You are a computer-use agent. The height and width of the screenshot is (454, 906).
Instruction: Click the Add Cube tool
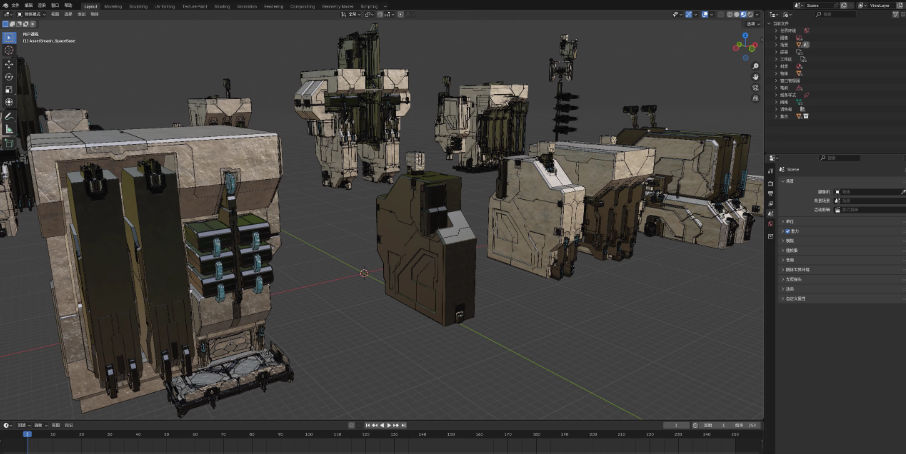point(9,142)
